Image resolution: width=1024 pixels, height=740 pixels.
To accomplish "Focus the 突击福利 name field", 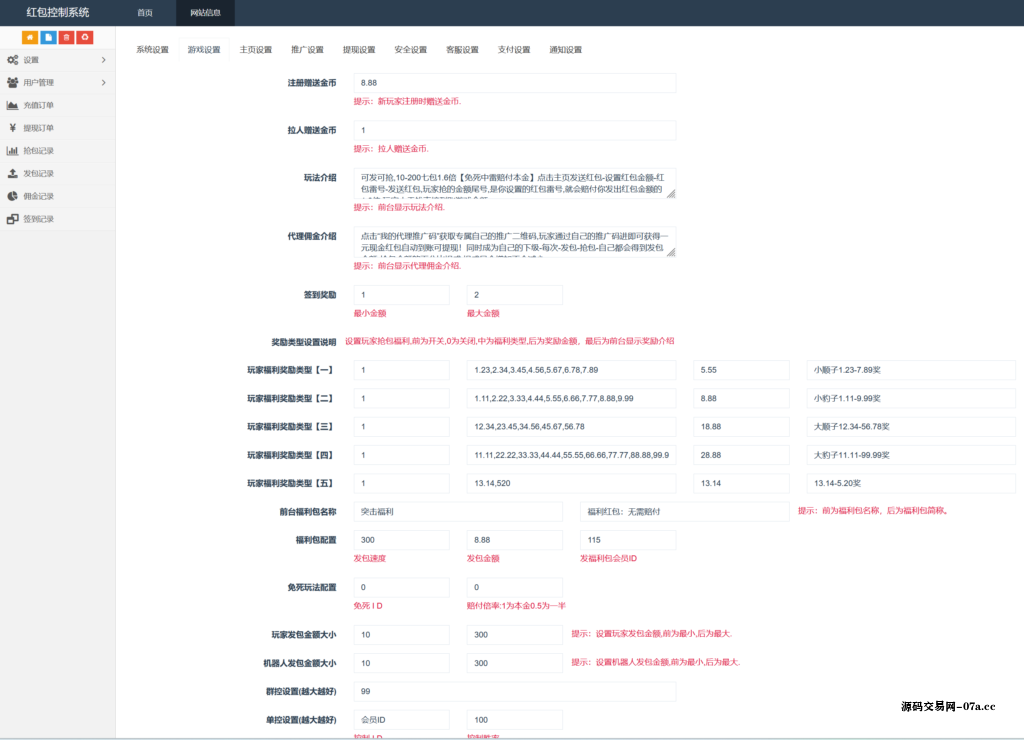I will pos(458,511).
